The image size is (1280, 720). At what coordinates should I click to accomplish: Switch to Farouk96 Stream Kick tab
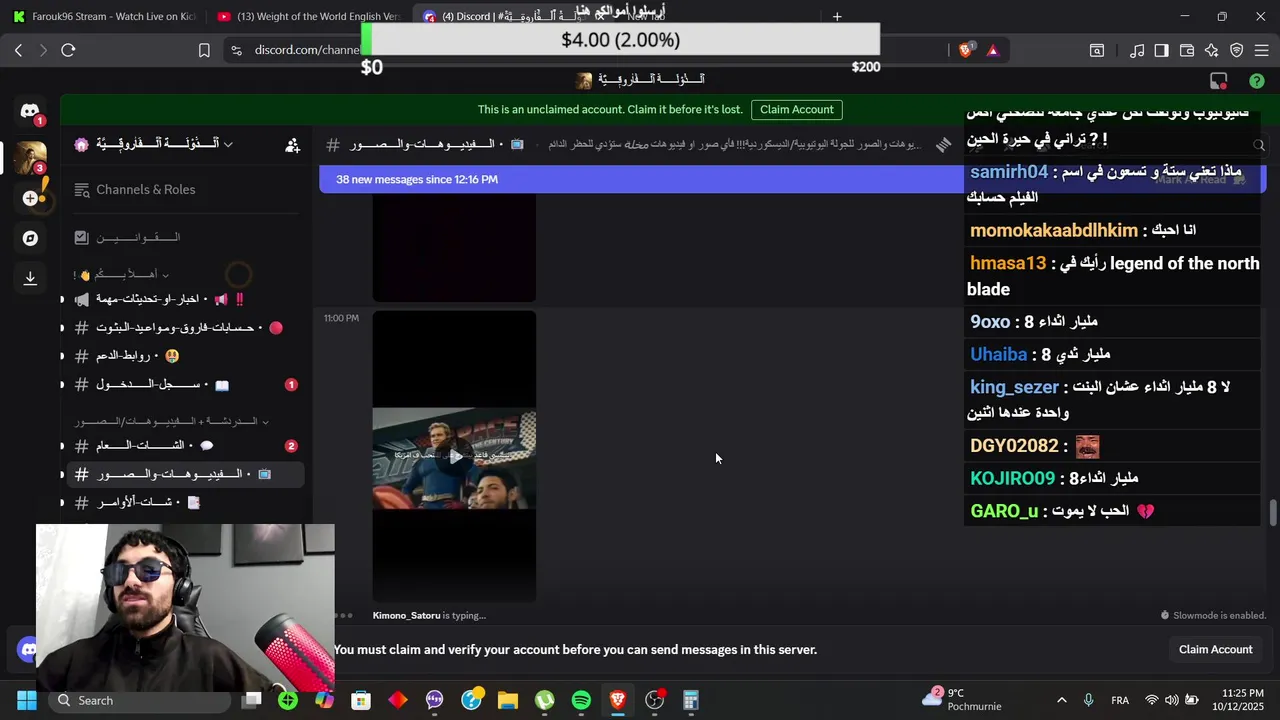point(103,16)
